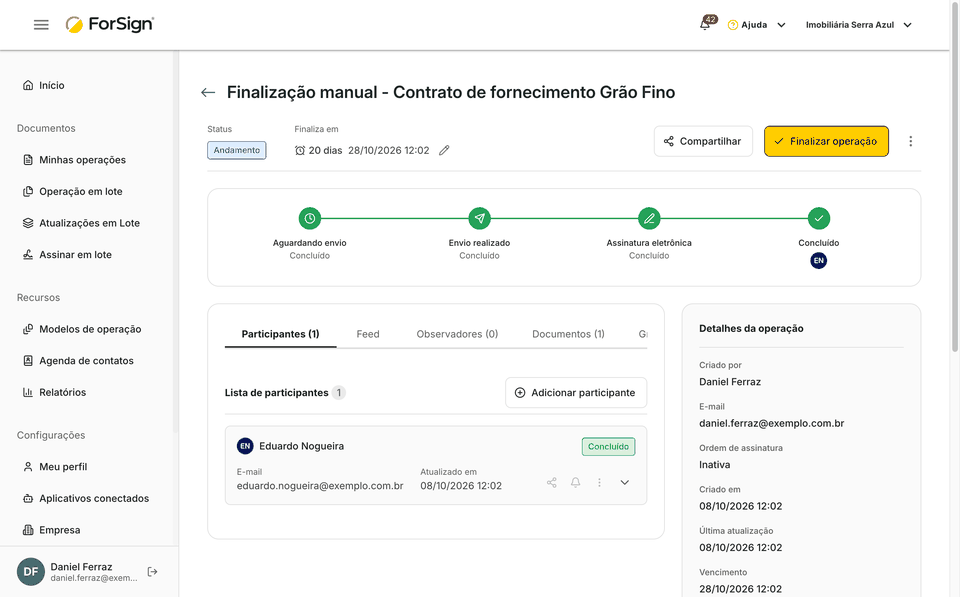Click the alarm clock icon by 20 dias
The width and height of the screenshot is (960, 597).
coord(300,150)
